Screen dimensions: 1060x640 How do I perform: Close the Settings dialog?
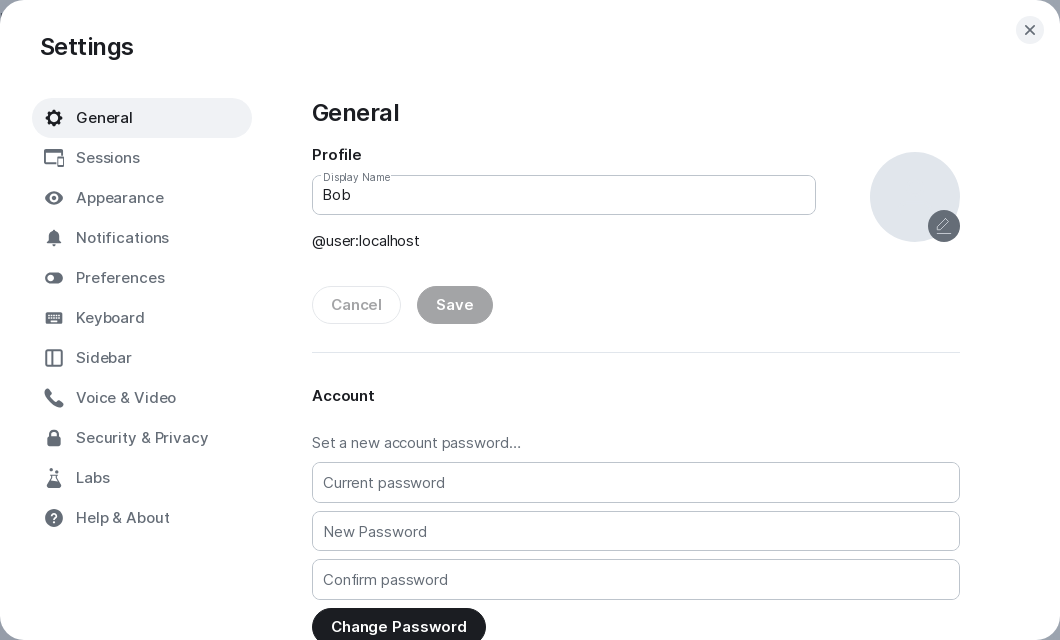pos(1029,30)
